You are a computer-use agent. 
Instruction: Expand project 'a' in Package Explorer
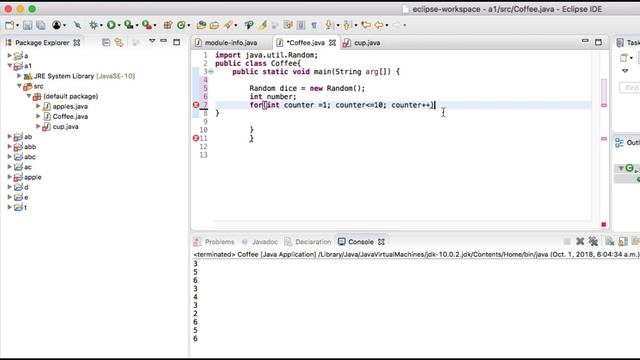[9, 55]
